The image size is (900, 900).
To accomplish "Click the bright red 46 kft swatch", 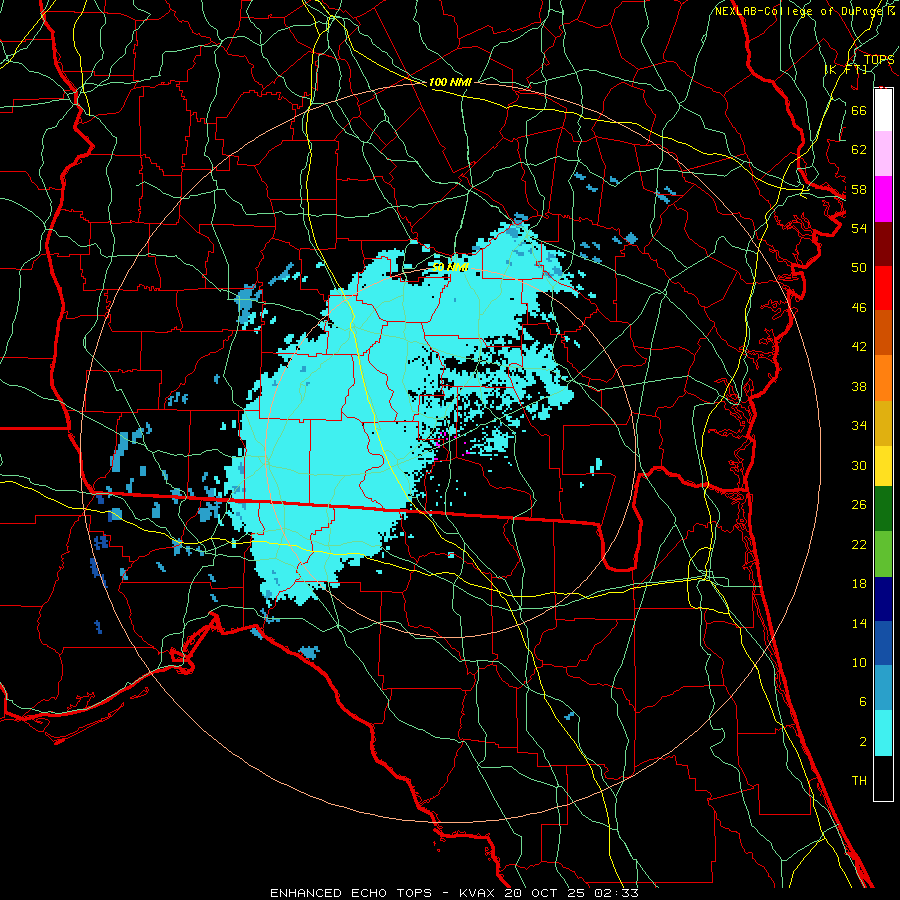I will tap(883, 288).
